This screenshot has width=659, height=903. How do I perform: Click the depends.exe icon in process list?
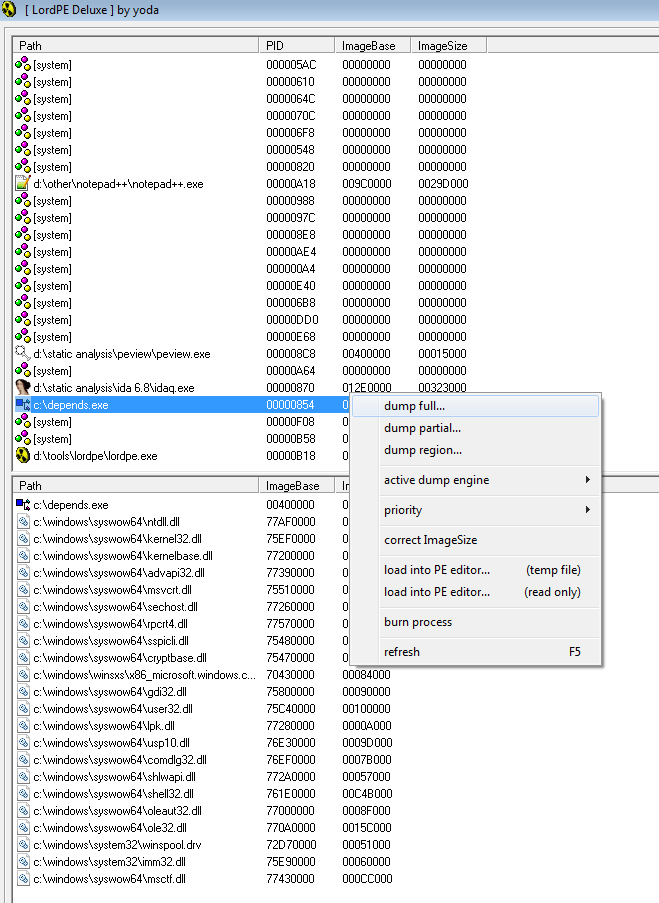pyautogui.click(x=22, y=405)
